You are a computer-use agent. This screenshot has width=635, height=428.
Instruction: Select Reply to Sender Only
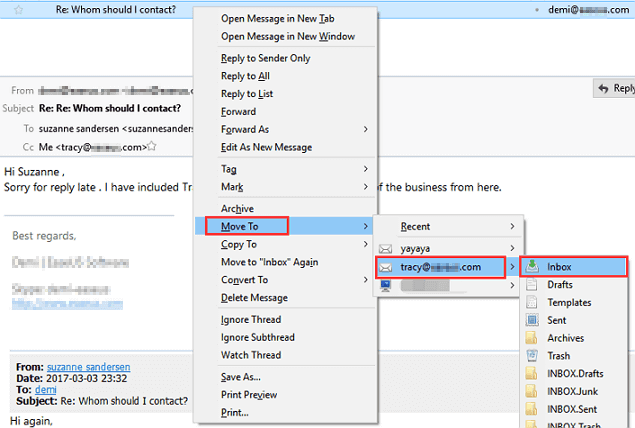[265, 58]
